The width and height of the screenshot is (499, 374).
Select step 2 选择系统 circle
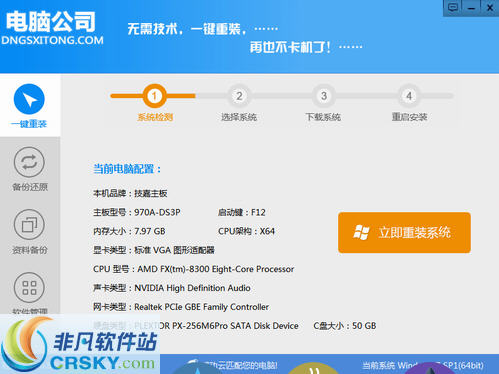click(x=239, y=96)
